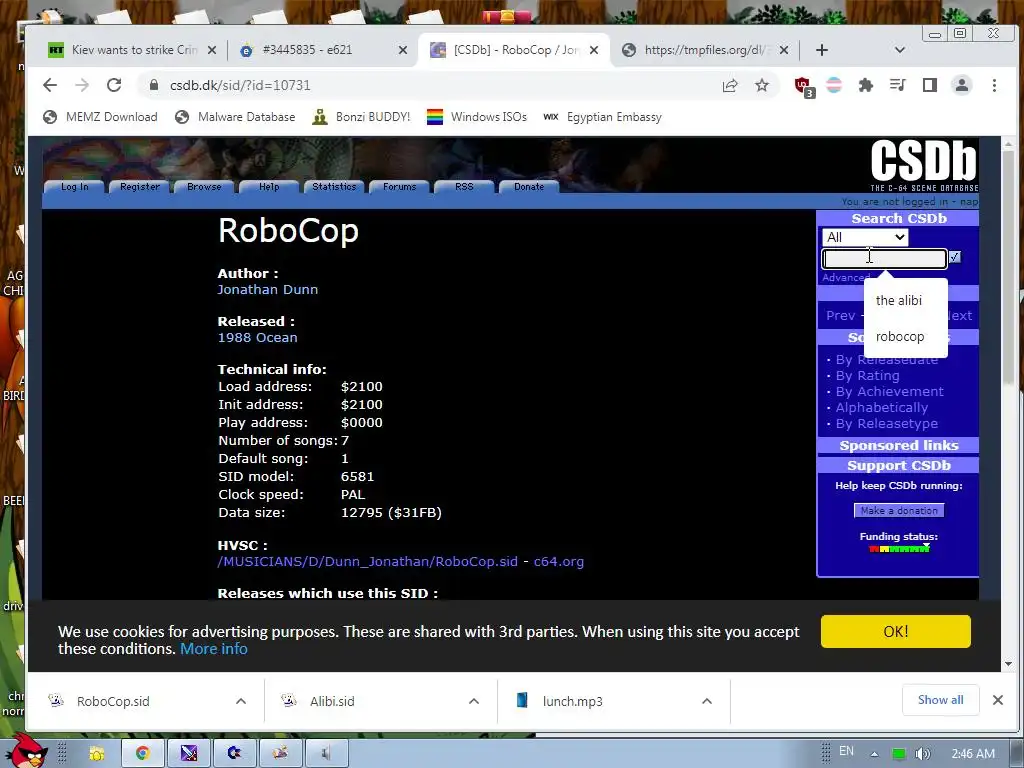
Task: Open the MEMZ Download bookmark
Action: point(101,117)
